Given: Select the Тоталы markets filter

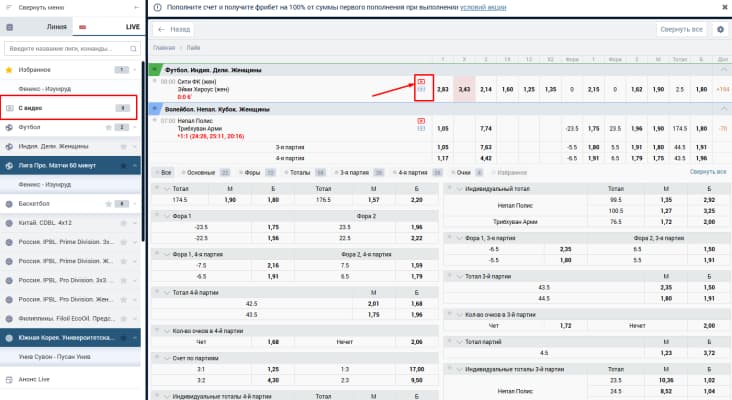Looking at the screenshot, I should [x=304, y=173].
